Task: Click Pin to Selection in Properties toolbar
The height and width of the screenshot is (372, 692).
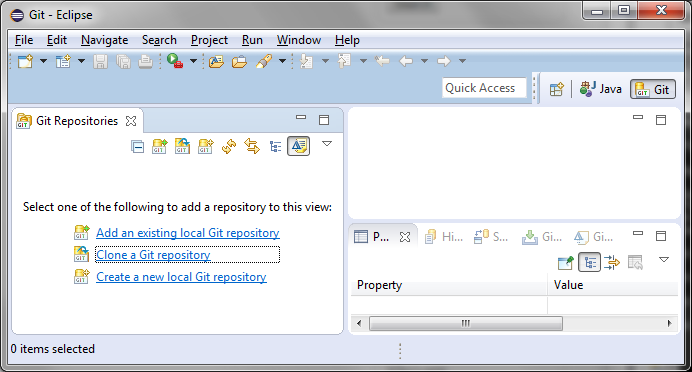Action: (566, 263)
